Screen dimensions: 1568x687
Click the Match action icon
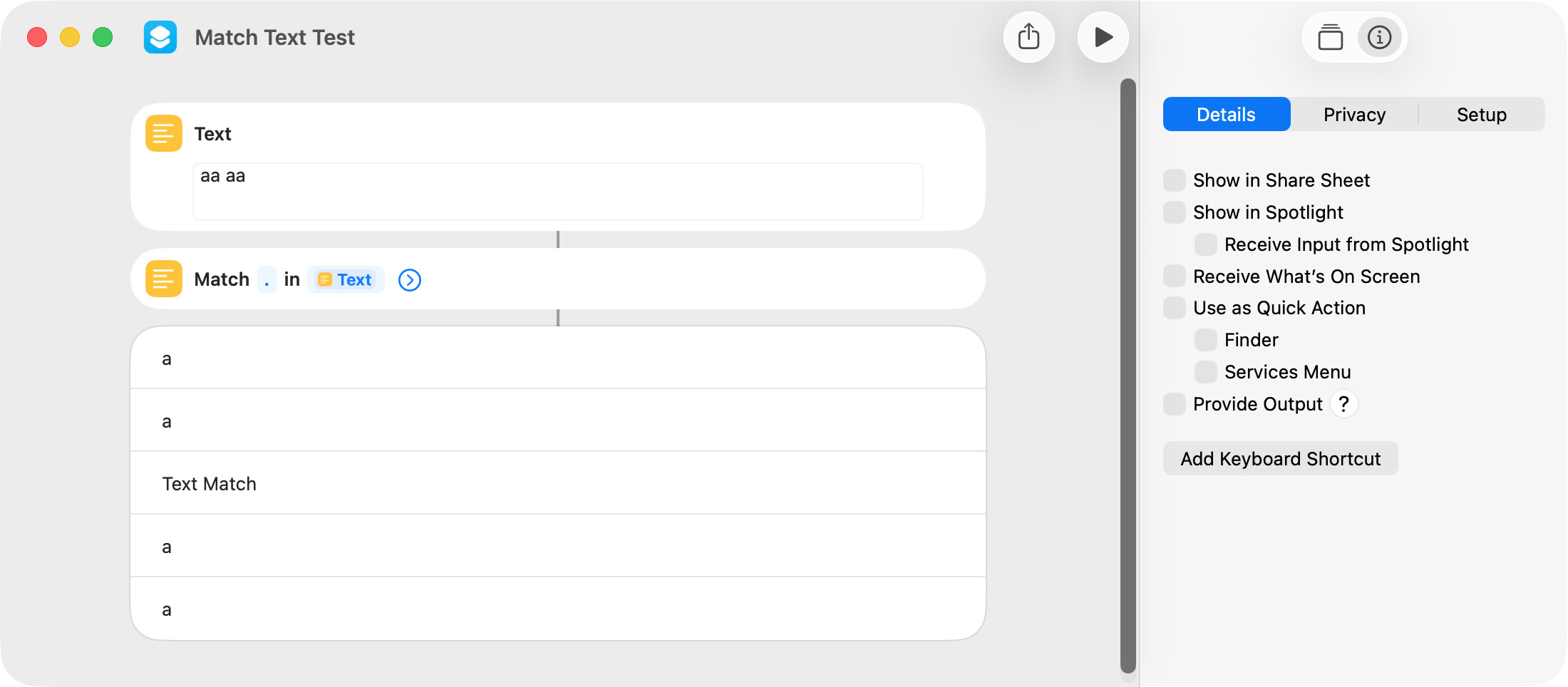click(x=164, y=279)
